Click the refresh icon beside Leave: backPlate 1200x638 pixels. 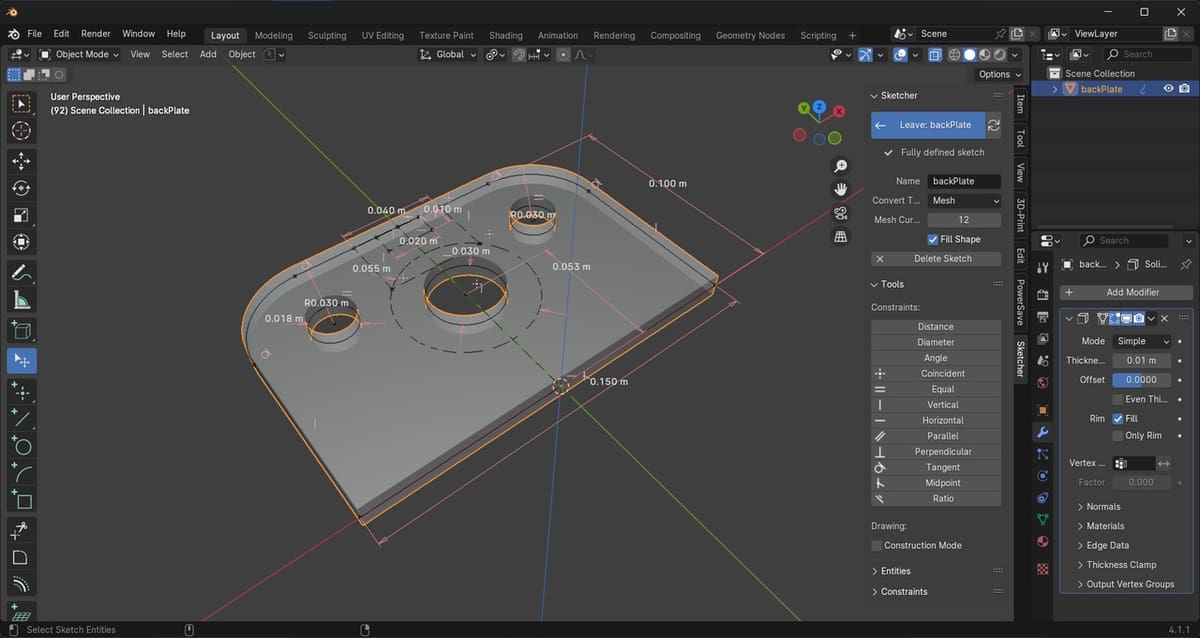coord(994,125)
